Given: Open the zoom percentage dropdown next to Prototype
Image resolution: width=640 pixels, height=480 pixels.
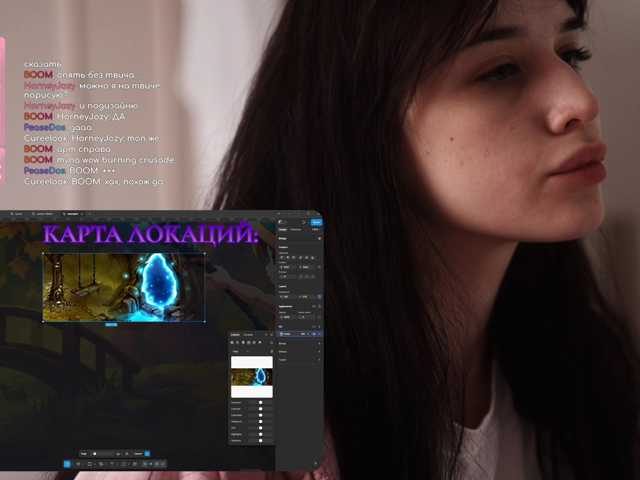Looking at the screenshot, I should (316, 229).
